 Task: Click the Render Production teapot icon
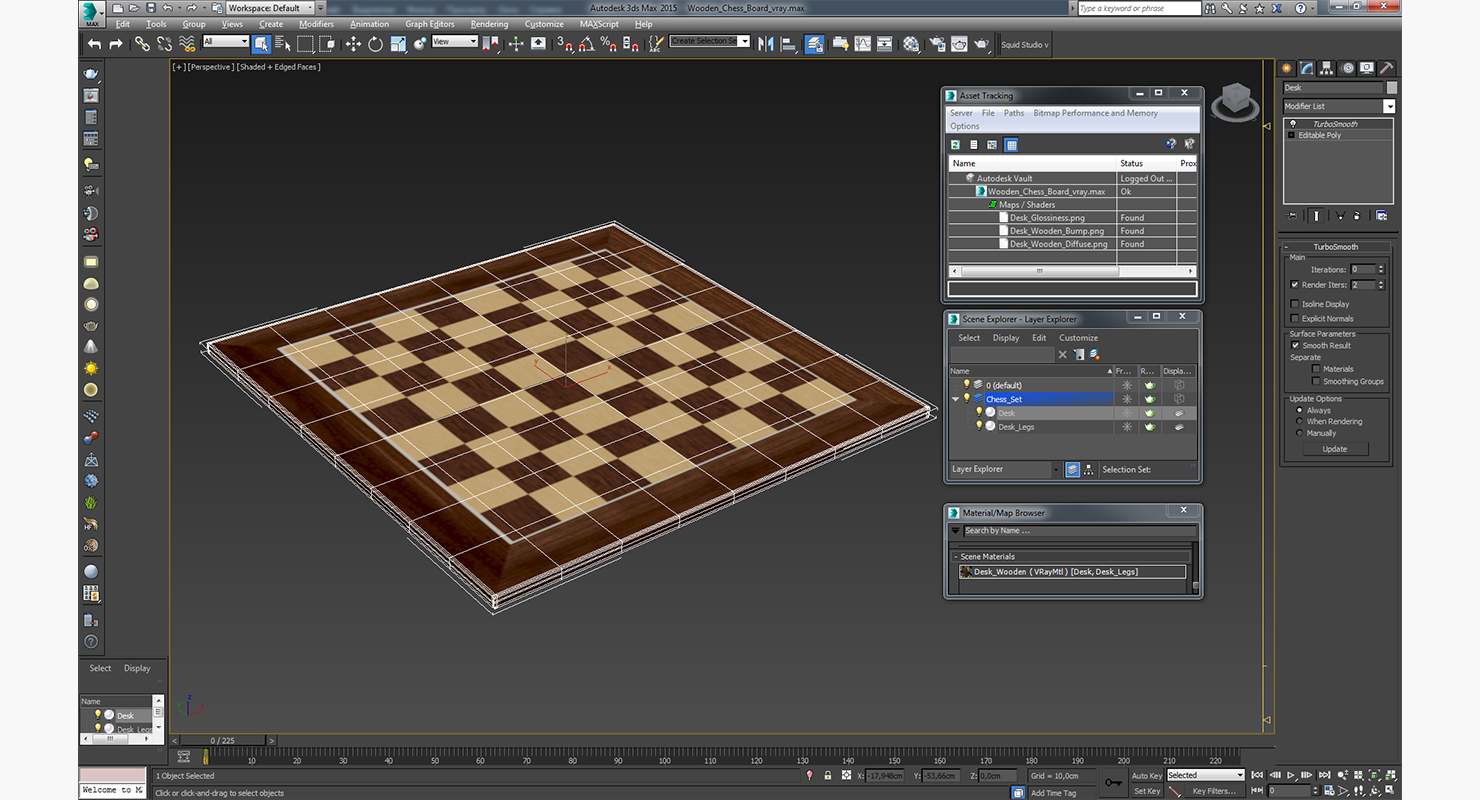click(x=982, y=44)
